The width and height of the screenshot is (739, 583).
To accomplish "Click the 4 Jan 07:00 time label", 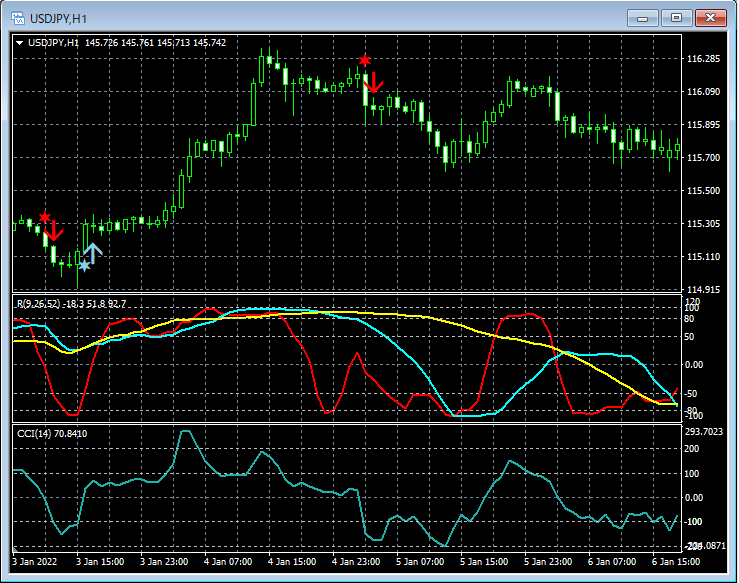I will coord(227,562).
